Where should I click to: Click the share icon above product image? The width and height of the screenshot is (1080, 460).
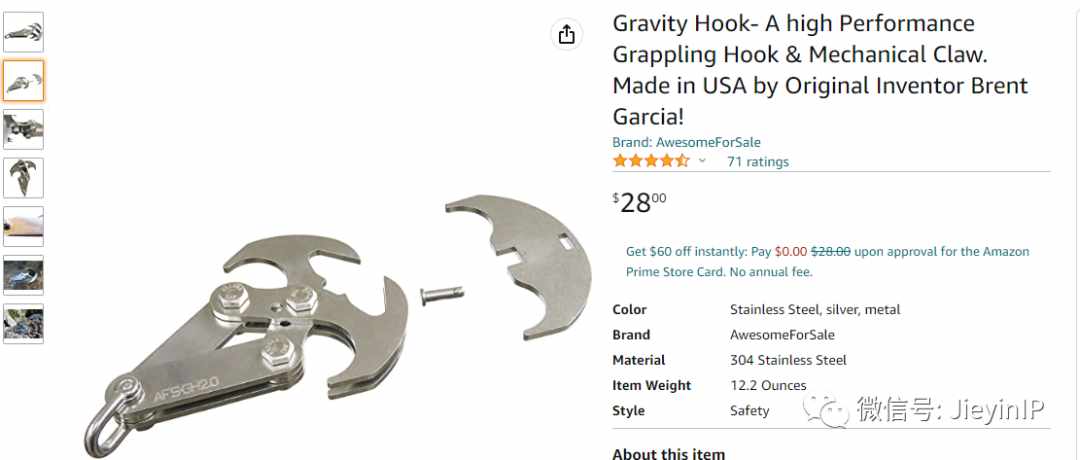coord(566,34)
